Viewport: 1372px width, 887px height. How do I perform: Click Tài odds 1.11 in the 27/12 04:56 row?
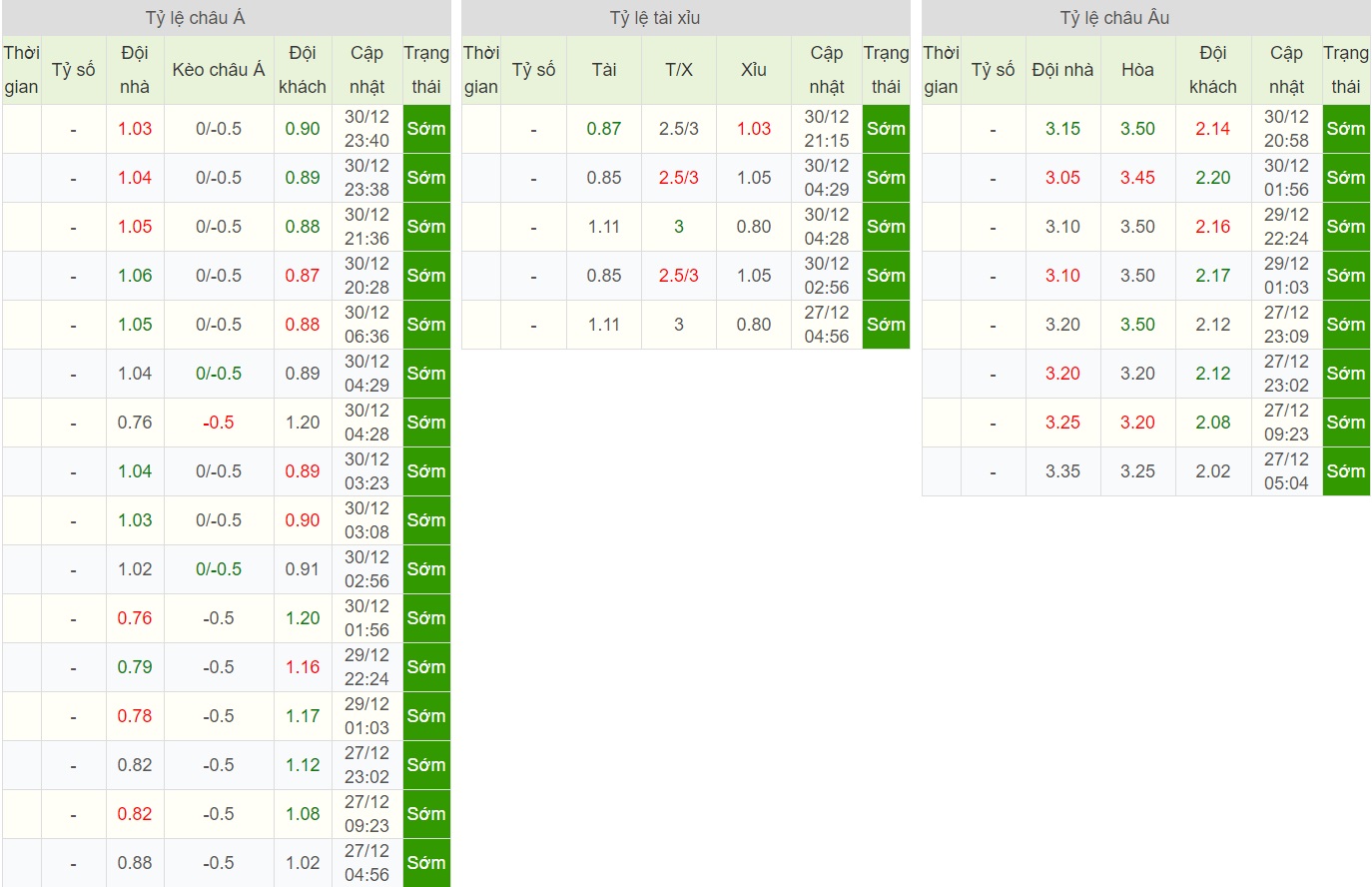pos(604,325)
